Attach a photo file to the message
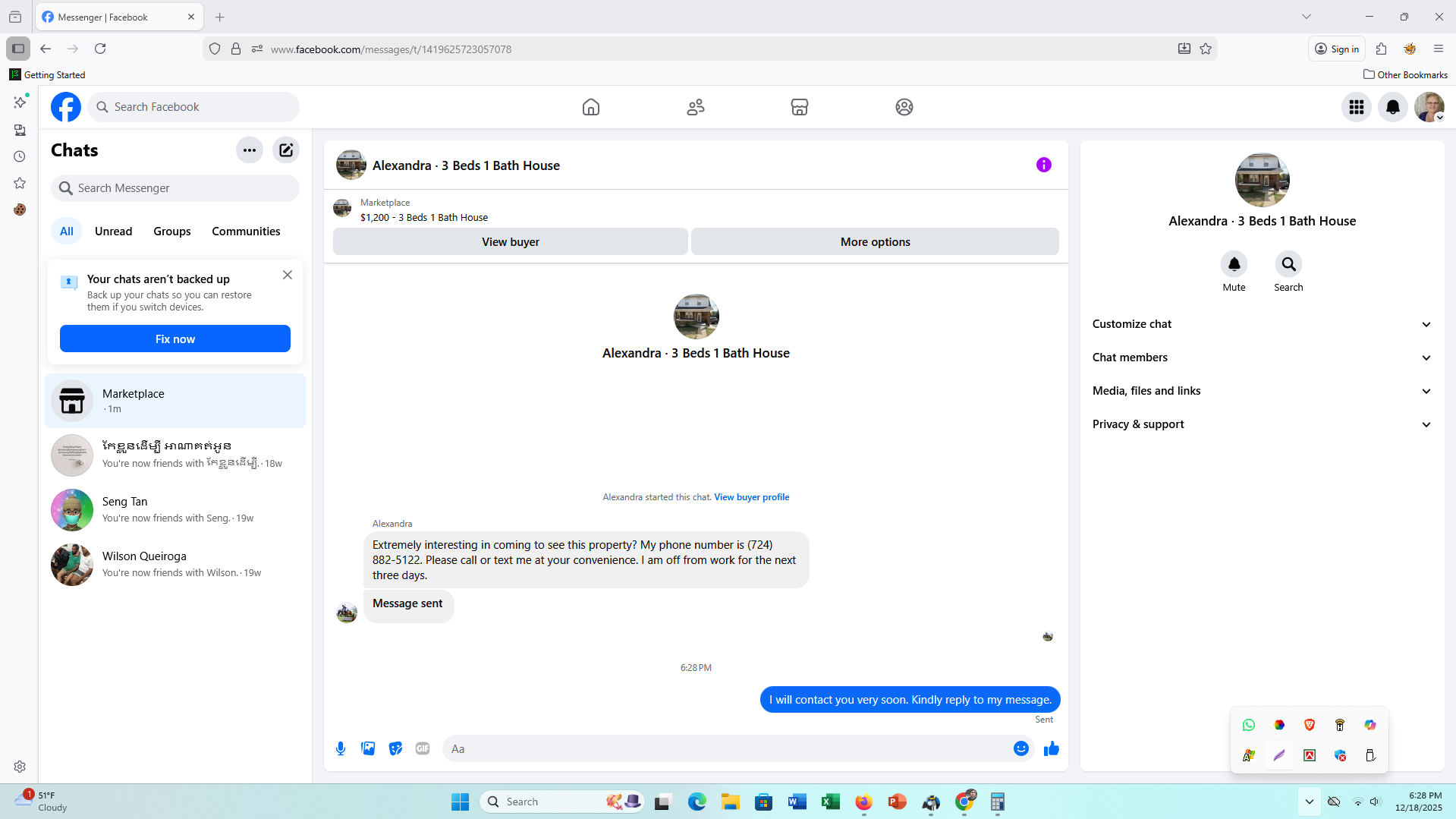 click(x=368, y=749)
